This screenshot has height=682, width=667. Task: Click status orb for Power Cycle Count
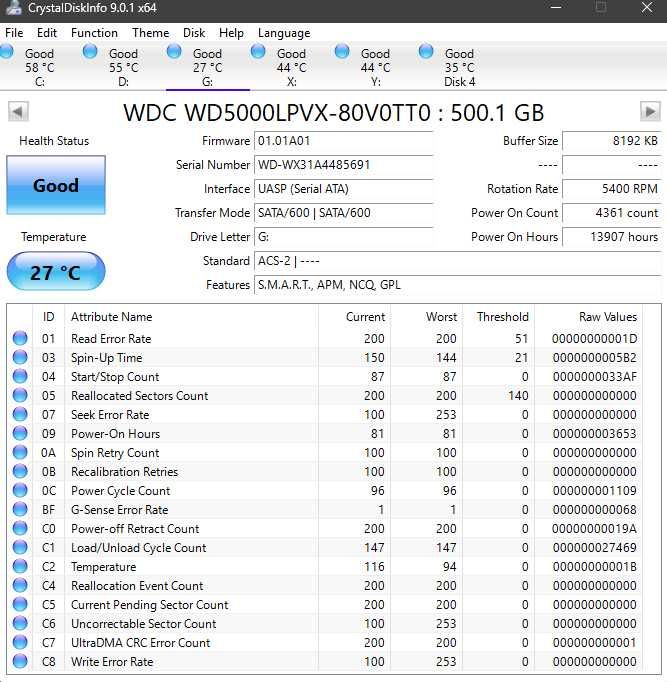20,490
